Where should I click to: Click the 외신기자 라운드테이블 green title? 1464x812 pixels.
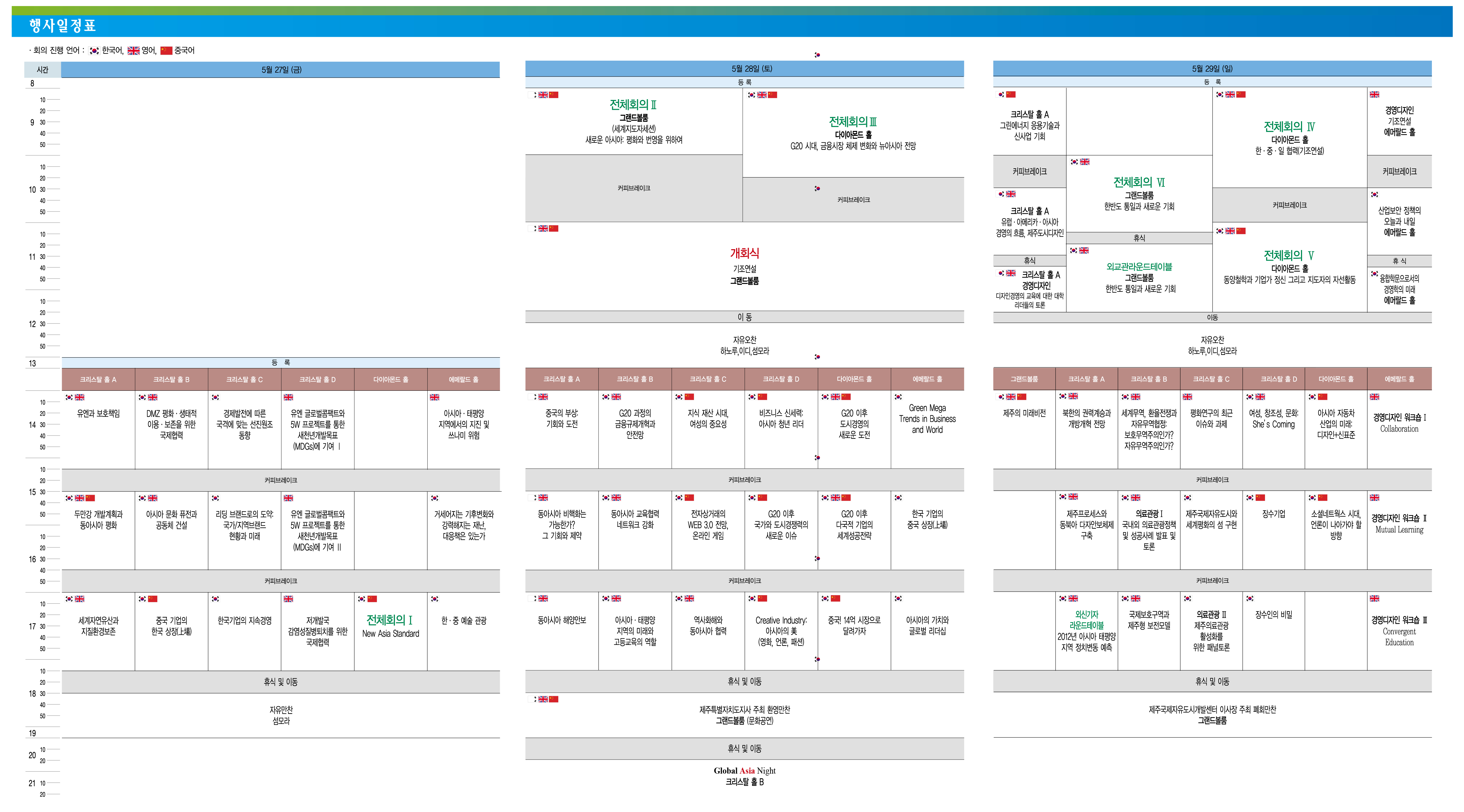pos(1087,620)
